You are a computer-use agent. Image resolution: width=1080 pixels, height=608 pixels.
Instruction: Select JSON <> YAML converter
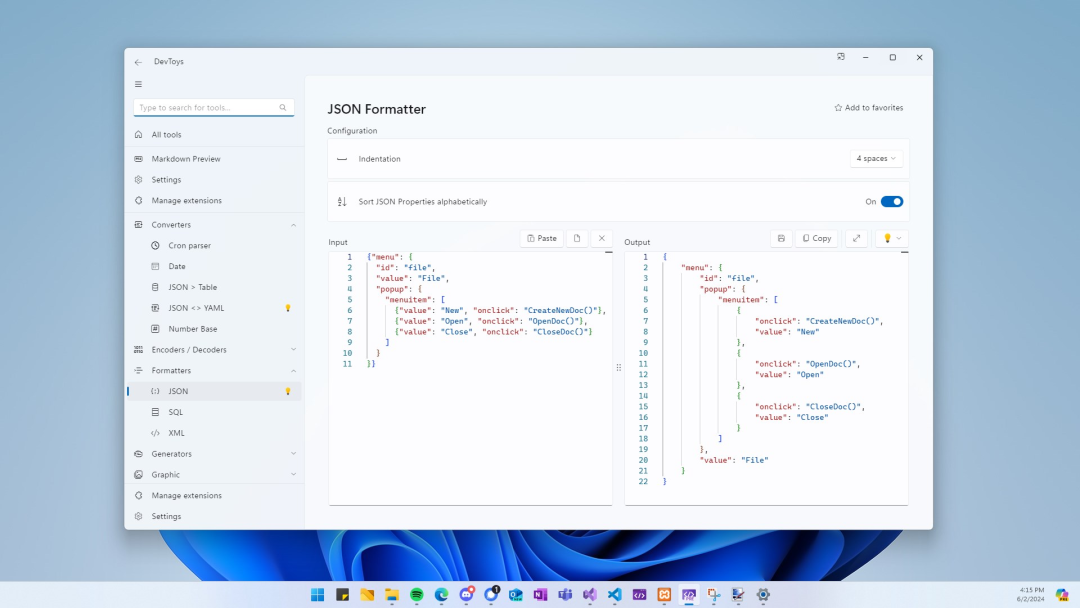(x=196, y=308)
